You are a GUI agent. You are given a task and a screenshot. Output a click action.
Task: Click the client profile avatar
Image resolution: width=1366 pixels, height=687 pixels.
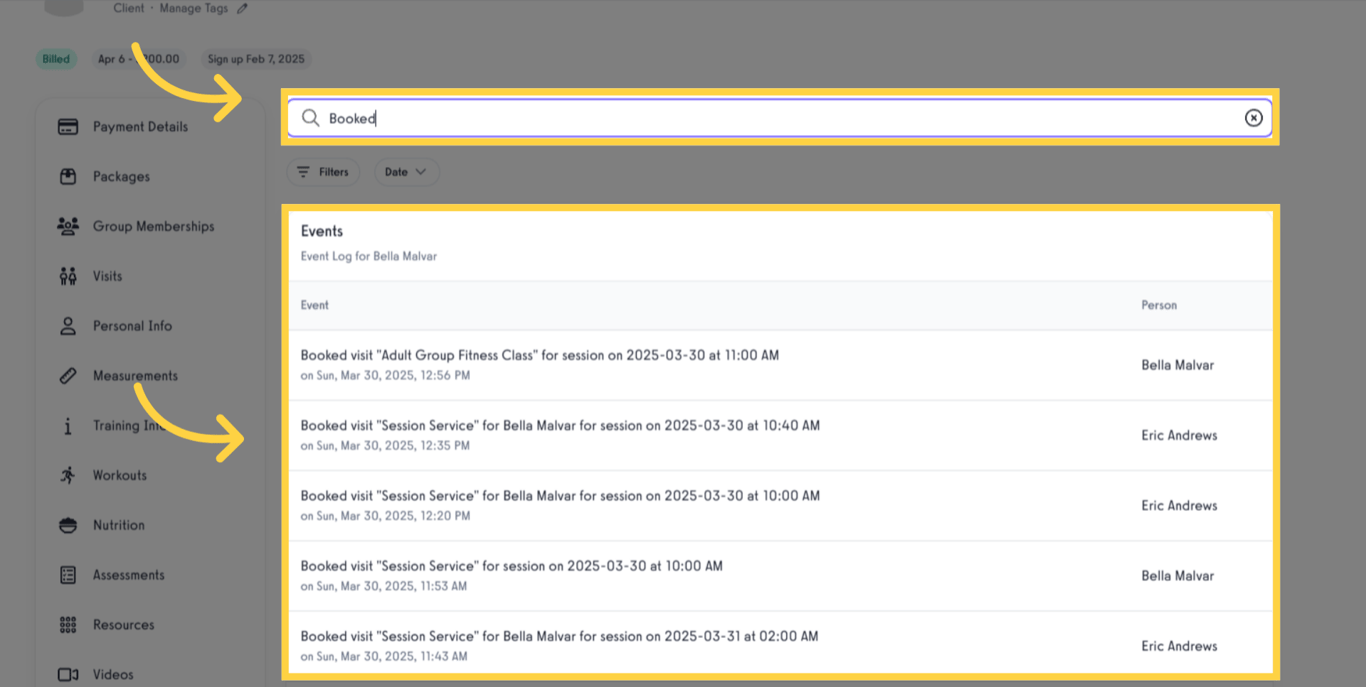[63, 6]
